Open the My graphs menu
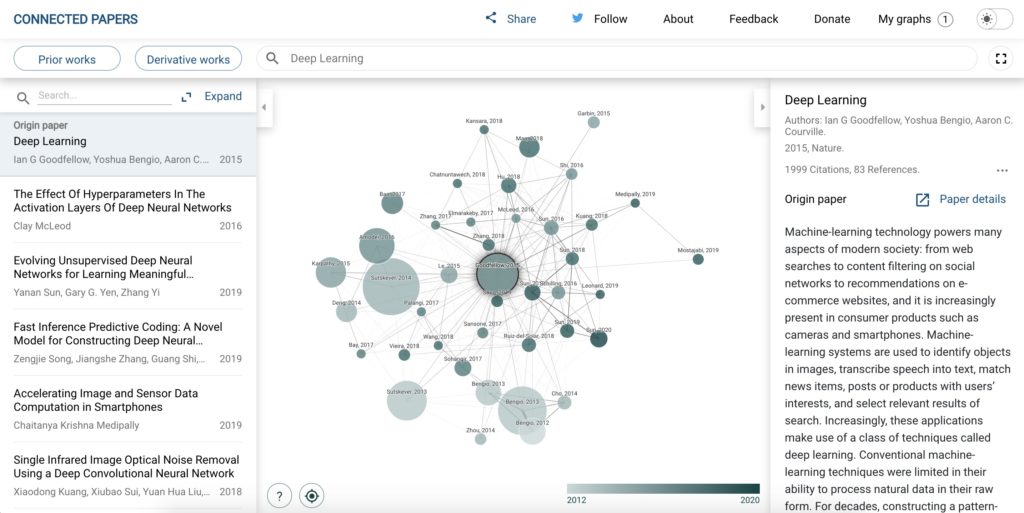 point(914,19)
